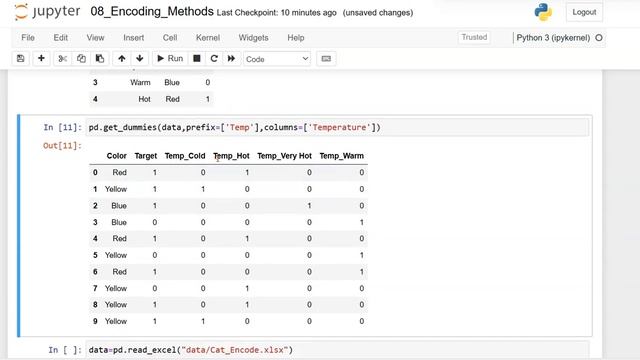Click the Trusted notebook indicator

point(474,37)
